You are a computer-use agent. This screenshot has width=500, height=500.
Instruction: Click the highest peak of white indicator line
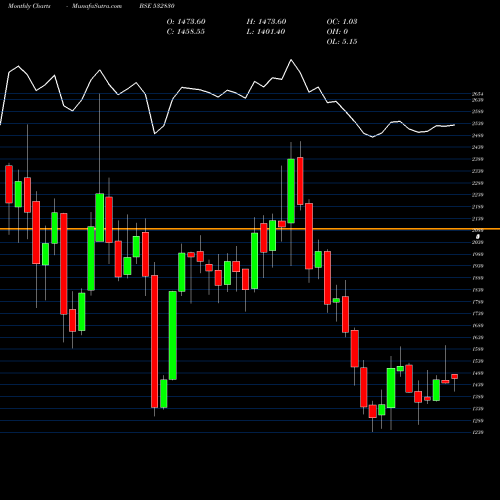[291, 60]
